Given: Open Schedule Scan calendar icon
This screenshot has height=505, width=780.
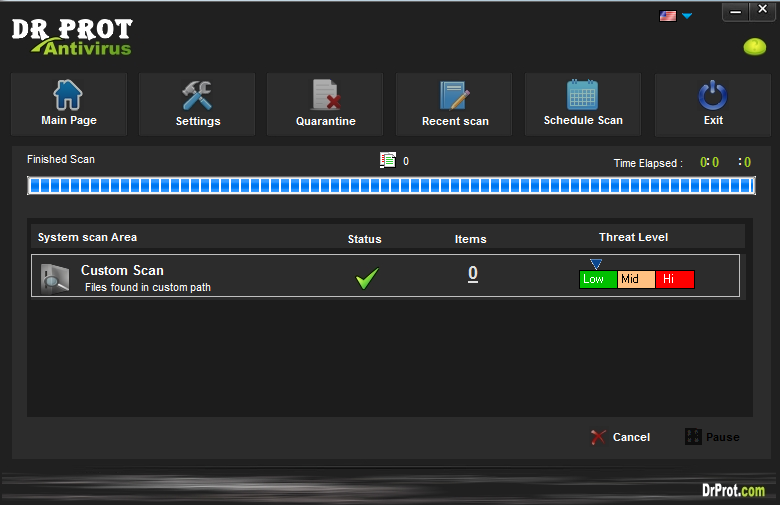Looking at the screenshot, I should pyautogui.click(x=583, y=95).
